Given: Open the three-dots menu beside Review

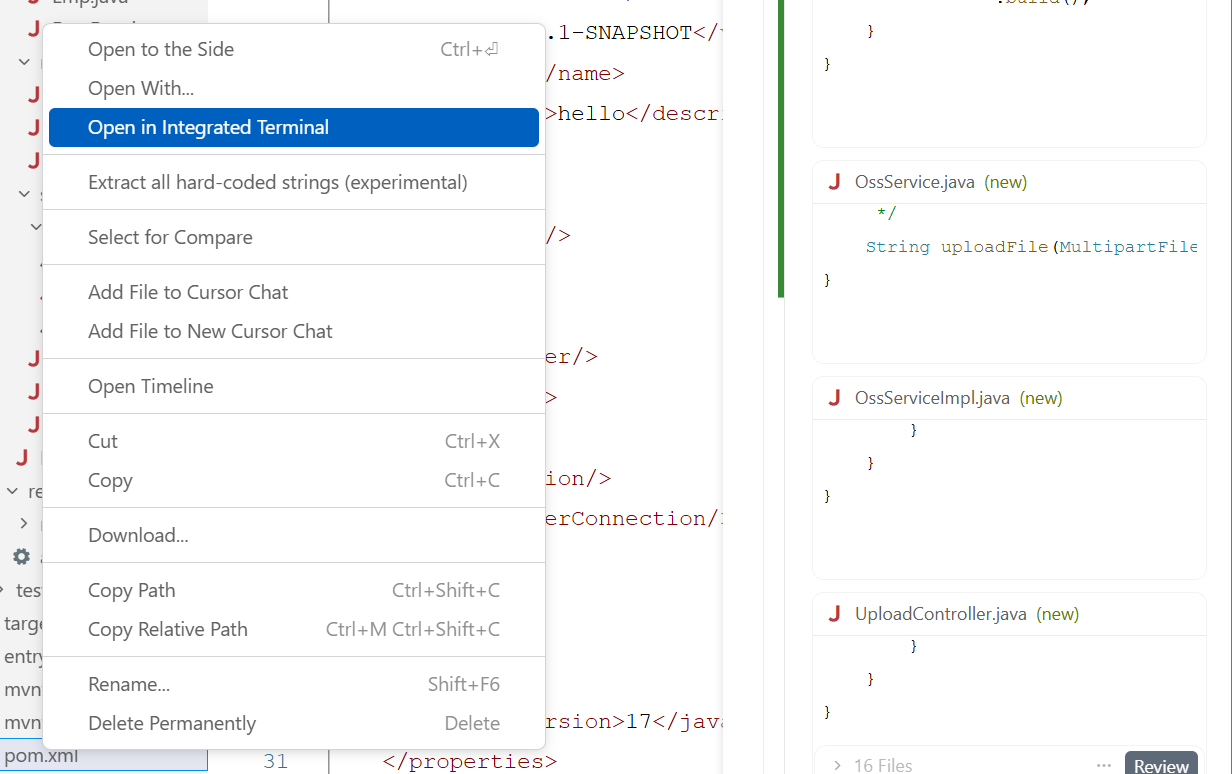Looking at the screenshot, I should (x=1104, y=765).
